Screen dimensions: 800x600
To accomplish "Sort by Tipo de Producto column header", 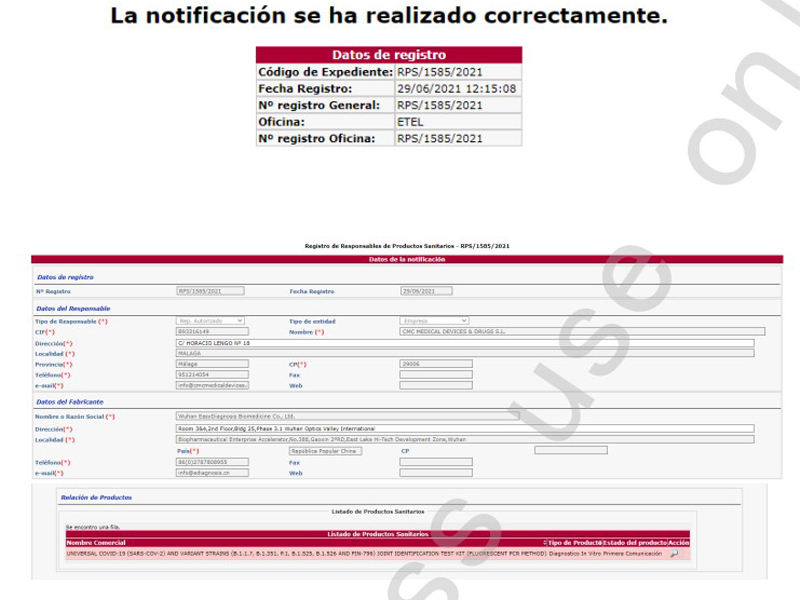I will (x=573, y=542).
